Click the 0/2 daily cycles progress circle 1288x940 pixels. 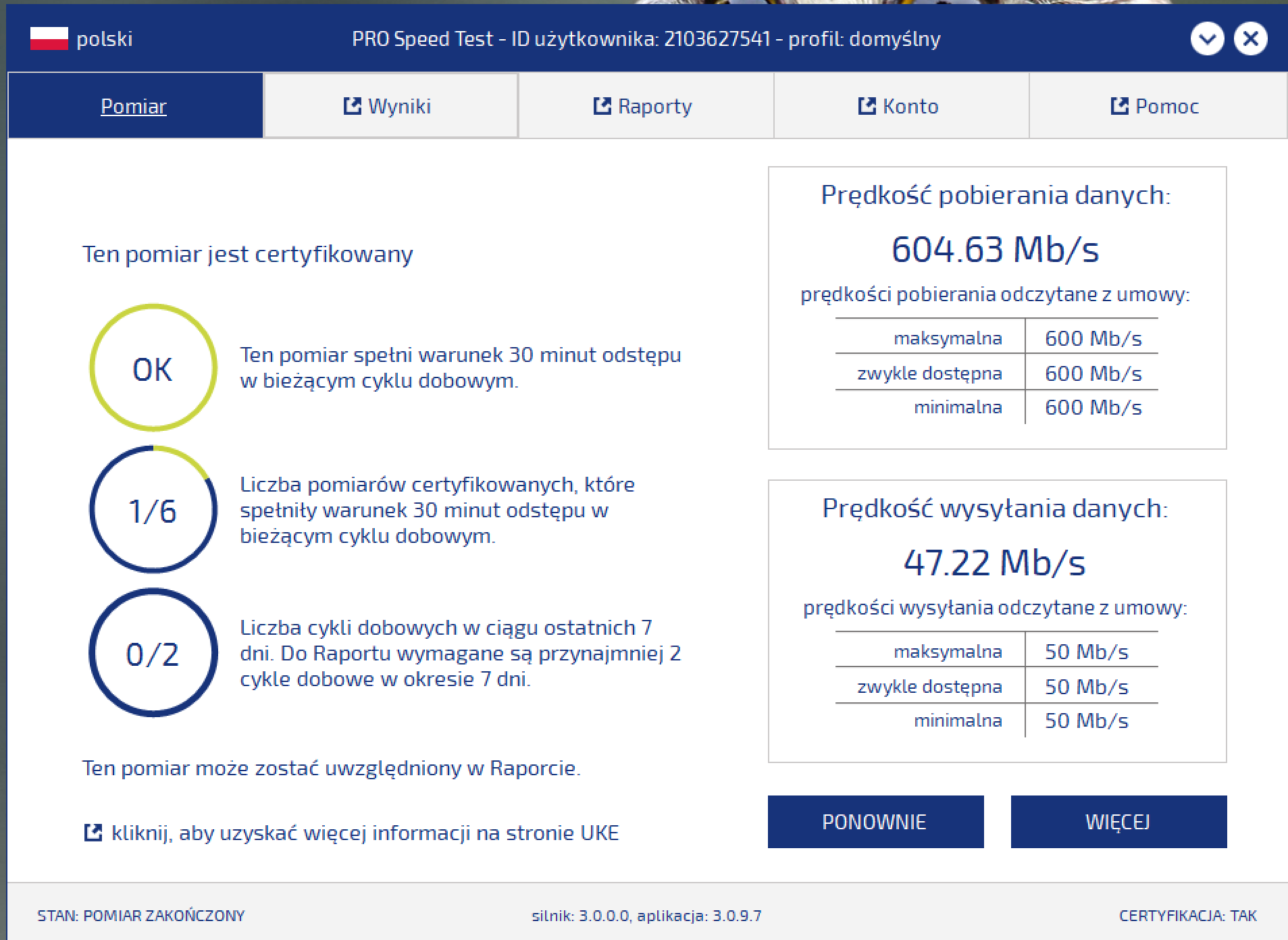click(153, 652)
